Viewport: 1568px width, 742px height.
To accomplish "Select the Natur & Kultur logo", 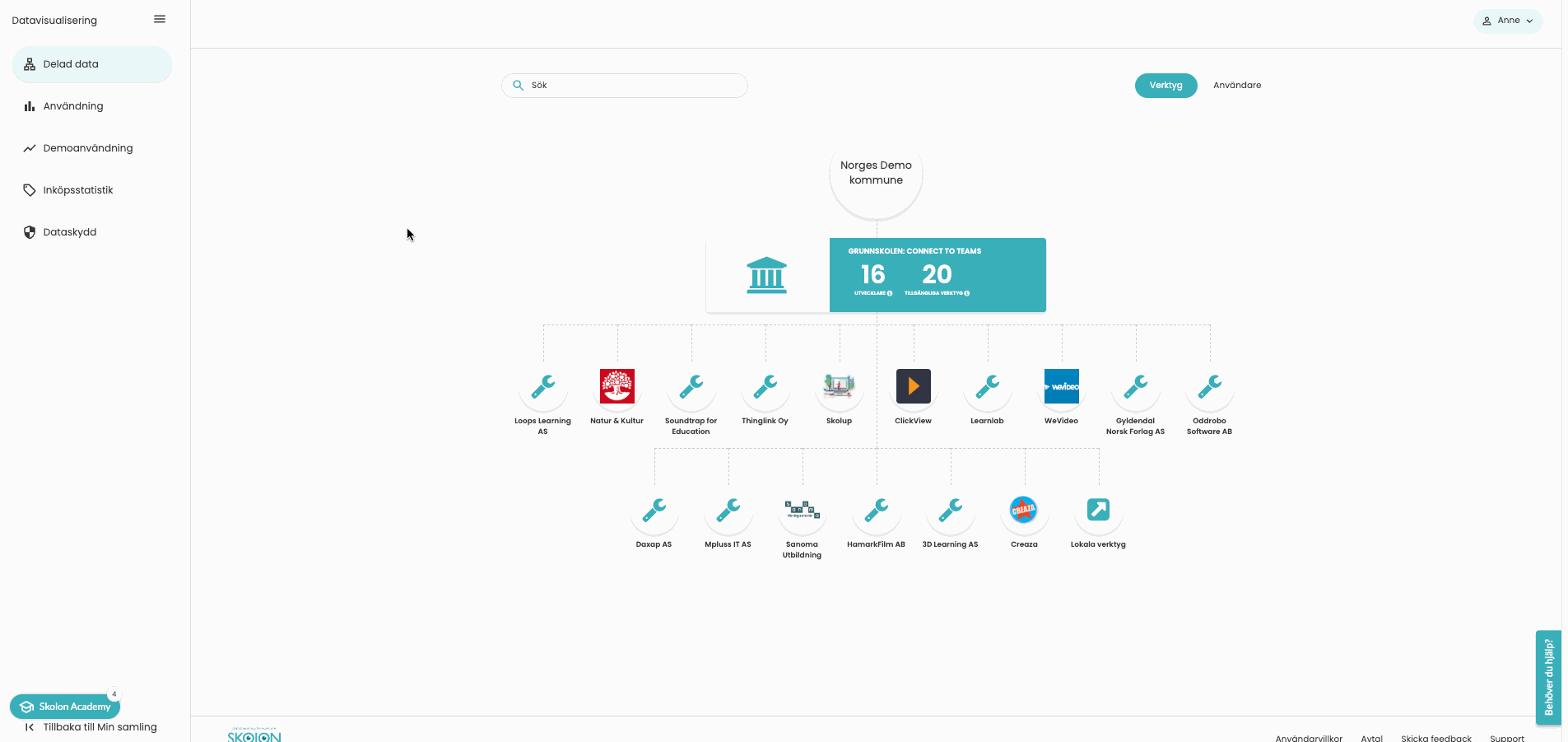I will 617,386.
